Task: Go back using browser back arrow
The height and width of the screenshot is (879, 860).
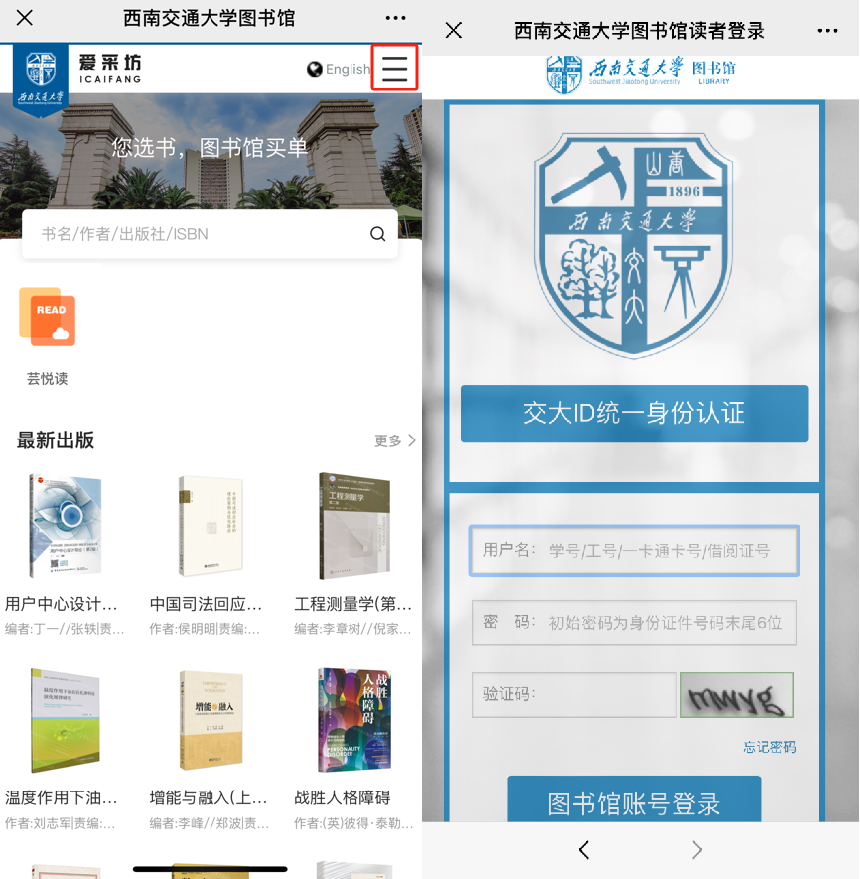Action: [x=584, y=850]
